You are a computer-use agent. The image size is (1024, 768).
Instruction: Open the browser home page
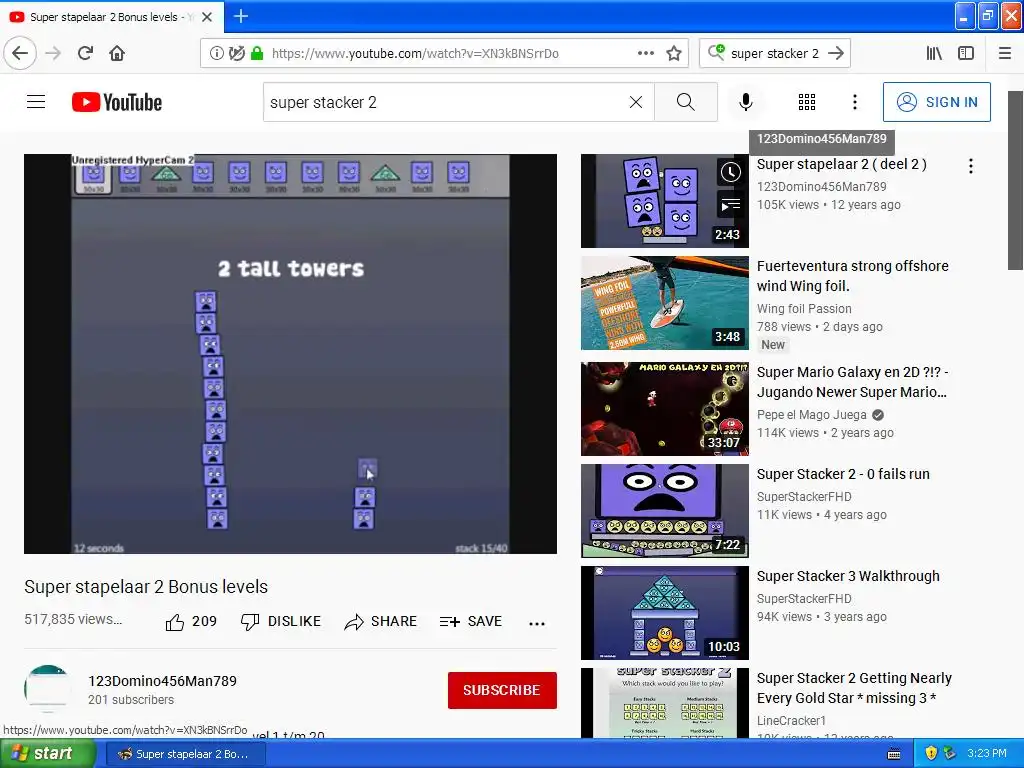(117, 53)
